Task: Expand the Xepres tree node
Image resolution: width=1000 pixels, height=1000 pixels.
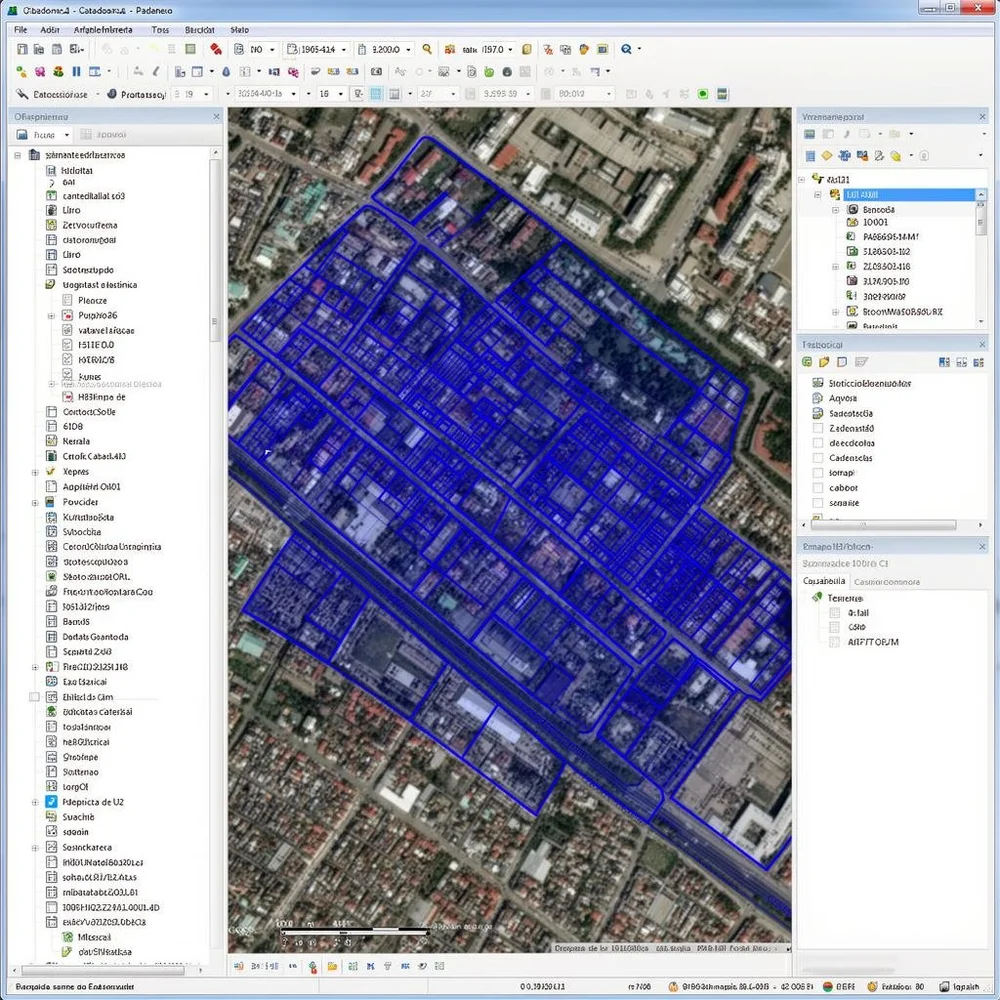Action: pyautogui.click(x=35, y=472)
